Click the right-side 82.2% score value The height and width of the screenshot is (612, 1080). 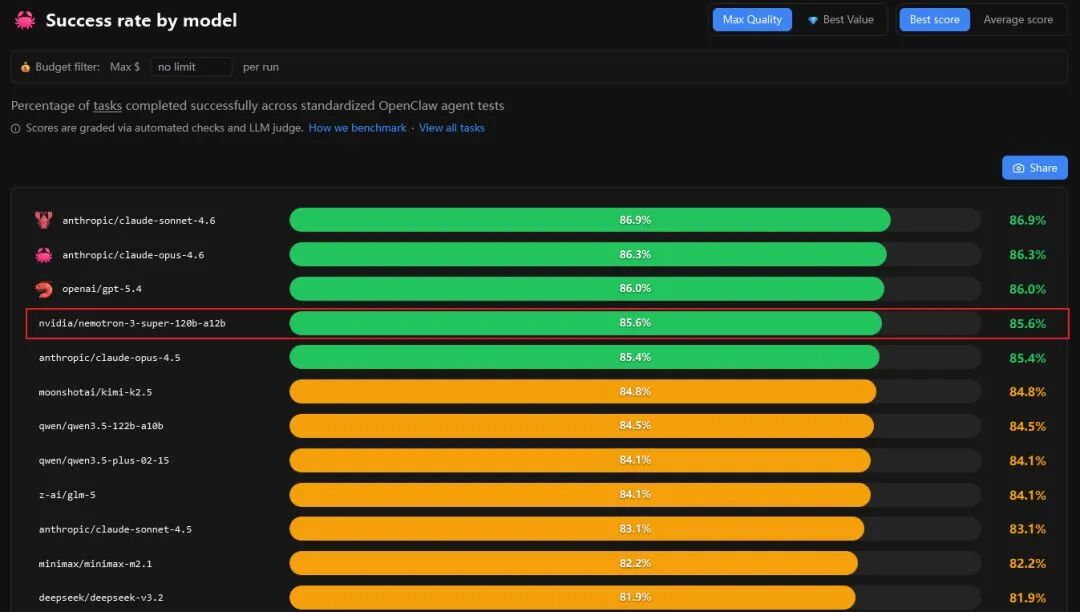1027,563
